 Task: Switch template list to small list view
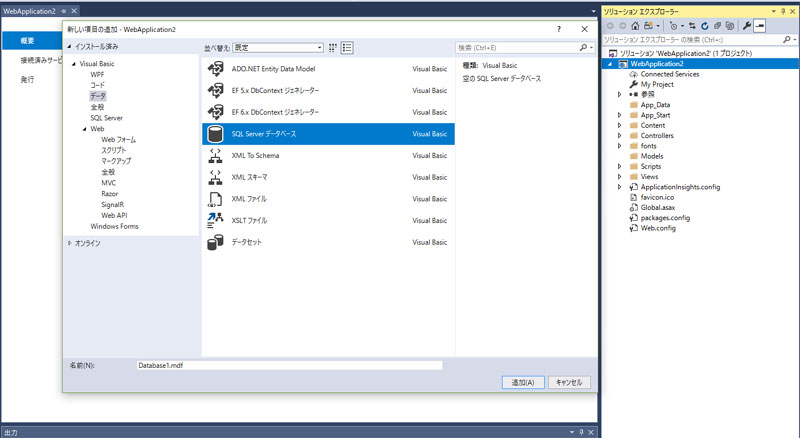point(347,47)
